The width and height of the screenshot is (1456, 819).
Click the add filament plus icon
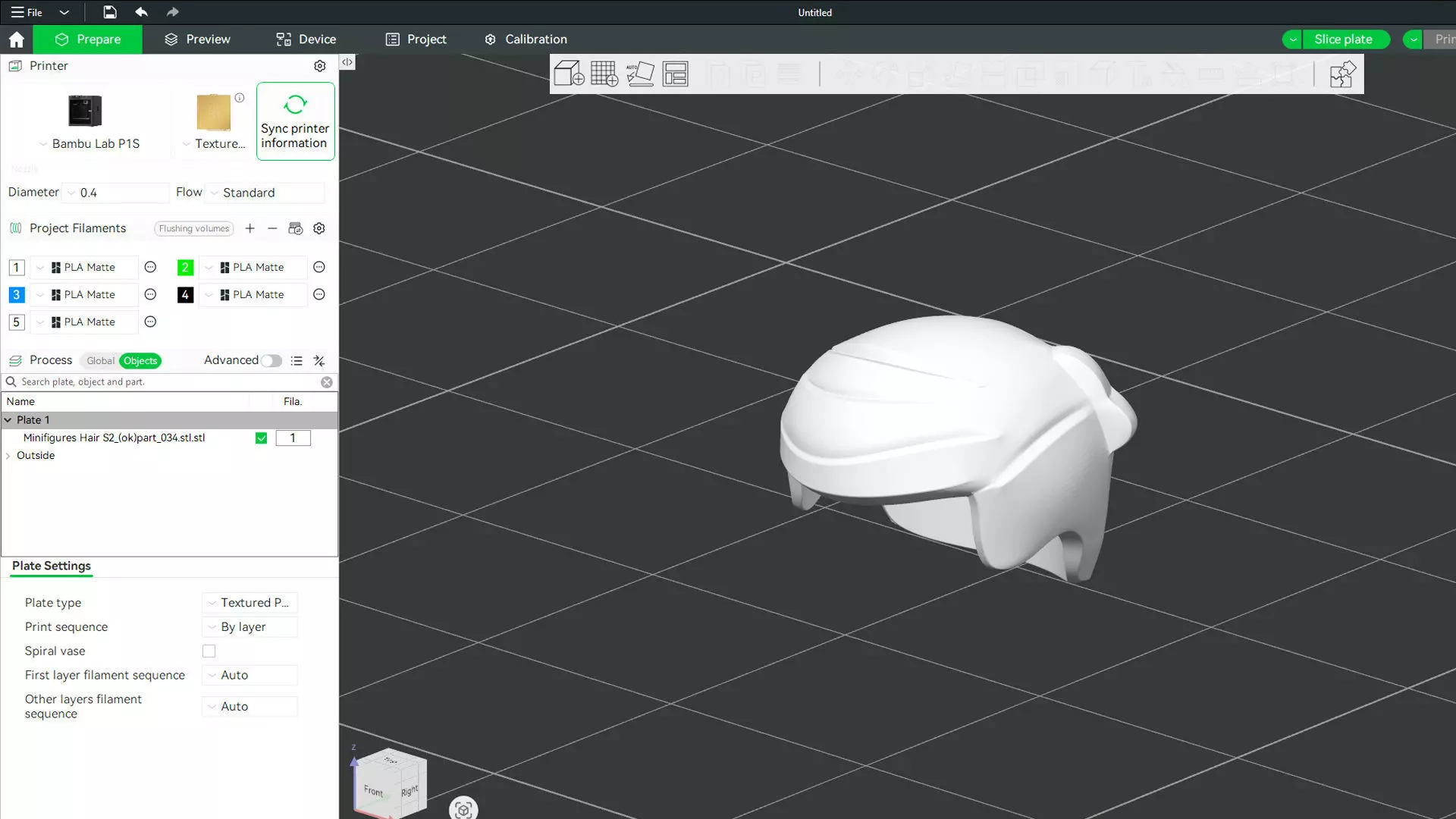click(x=250, y=228)
